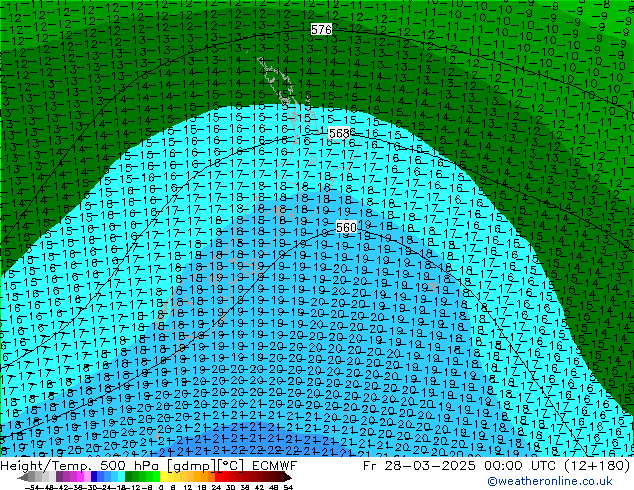This screenshot has height=490, width=634.
Task: Click the legend value -54
Action: [32, 487]
